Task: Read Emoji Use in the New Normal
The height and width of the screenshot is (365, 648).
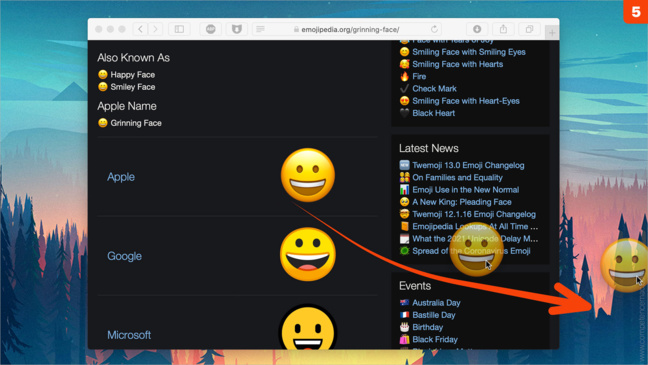Action: (465, 190)
